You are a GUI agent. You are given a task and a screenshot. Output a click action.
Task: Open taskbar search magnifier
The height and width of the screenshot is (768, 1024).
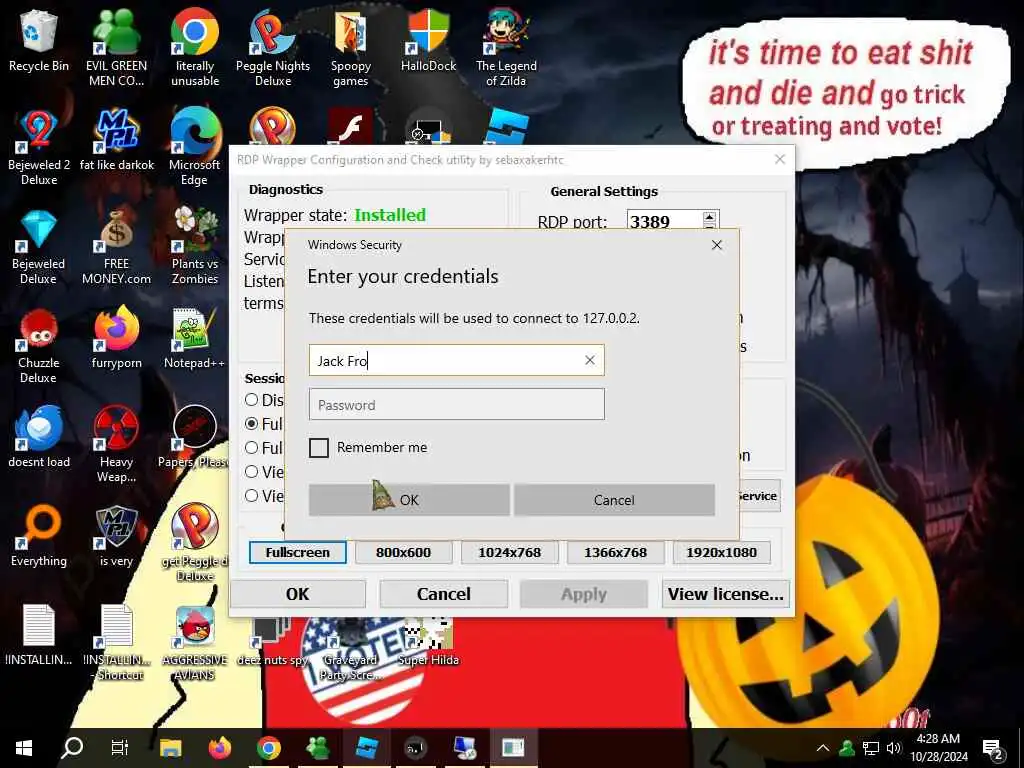click(x=71, y=748)
